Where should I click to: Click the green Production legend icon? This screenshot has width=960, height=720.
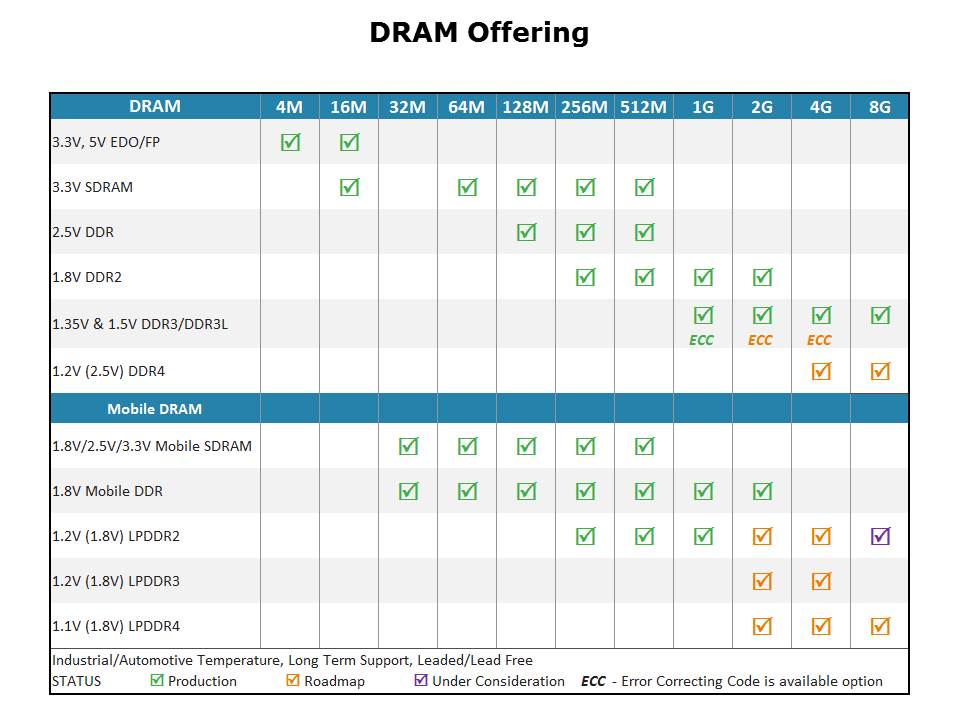[x=156, y=681]
